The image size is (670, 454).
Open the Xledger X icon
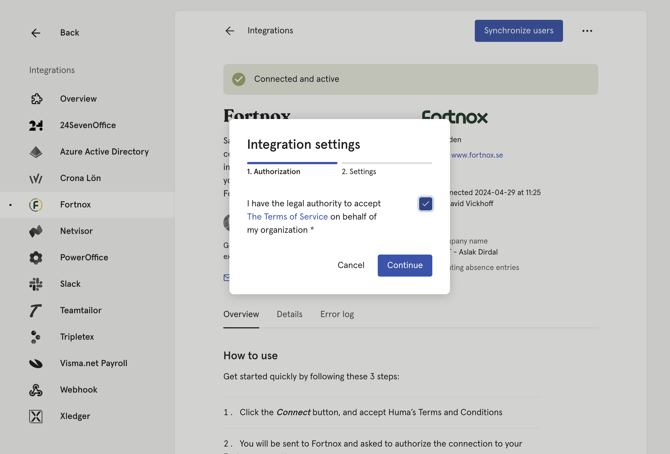click(36, 416)
